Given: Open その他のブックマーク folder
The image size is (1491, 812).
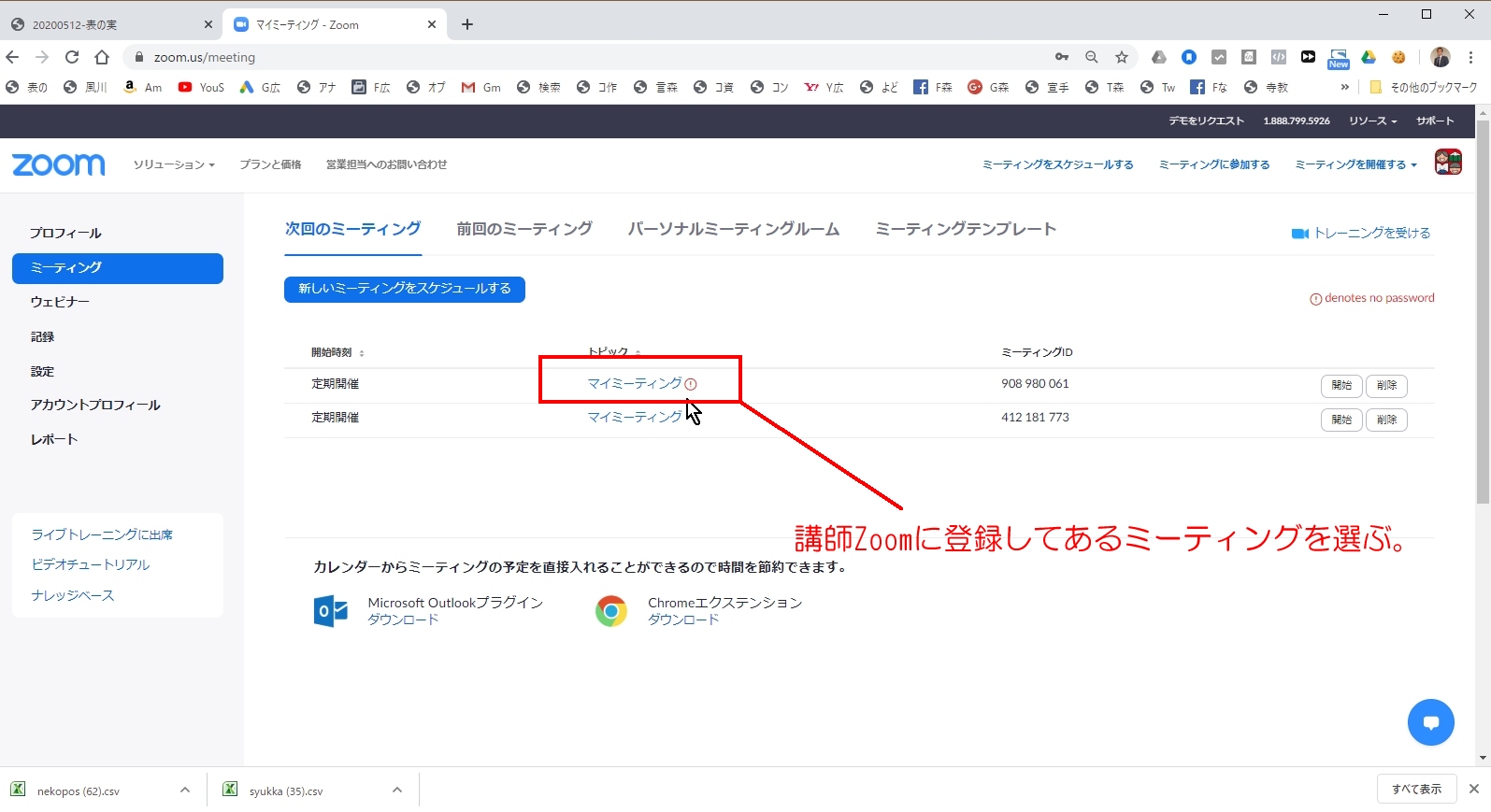Looking at the screenshot, I should coord(1423,87).
